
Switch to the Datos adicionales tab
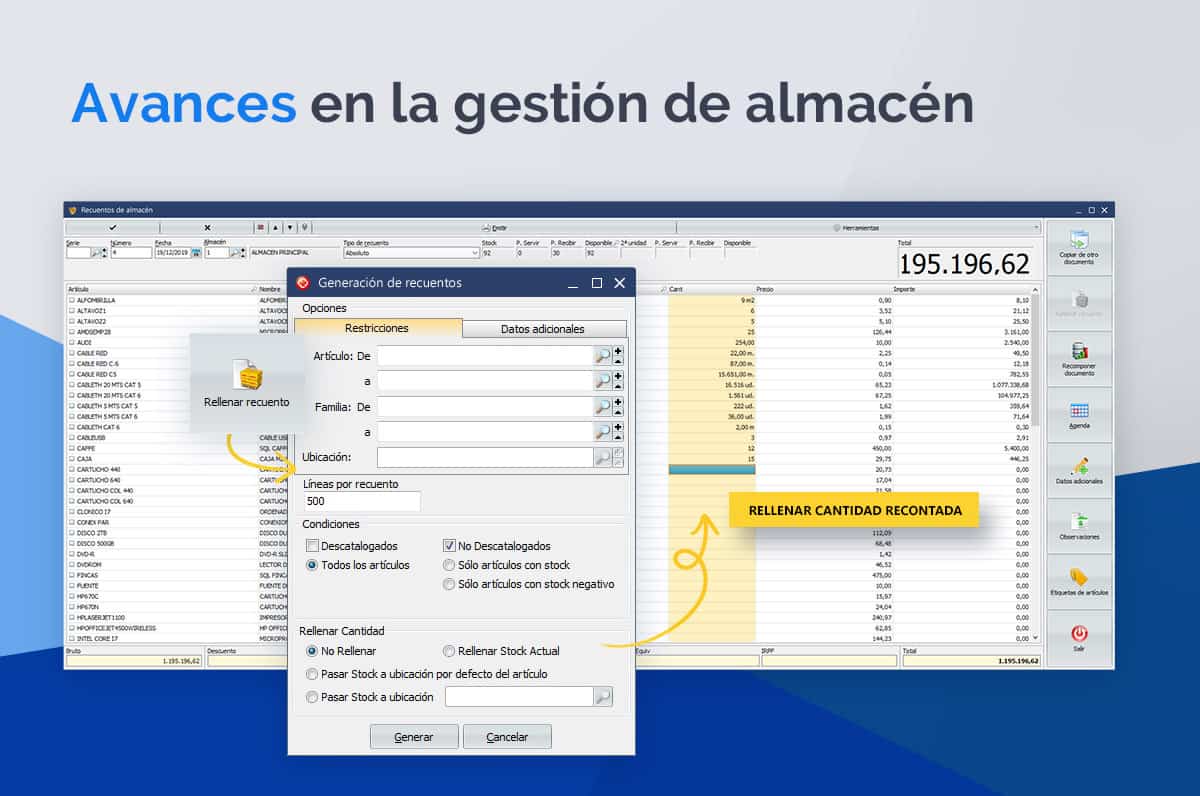pos(543,328)
